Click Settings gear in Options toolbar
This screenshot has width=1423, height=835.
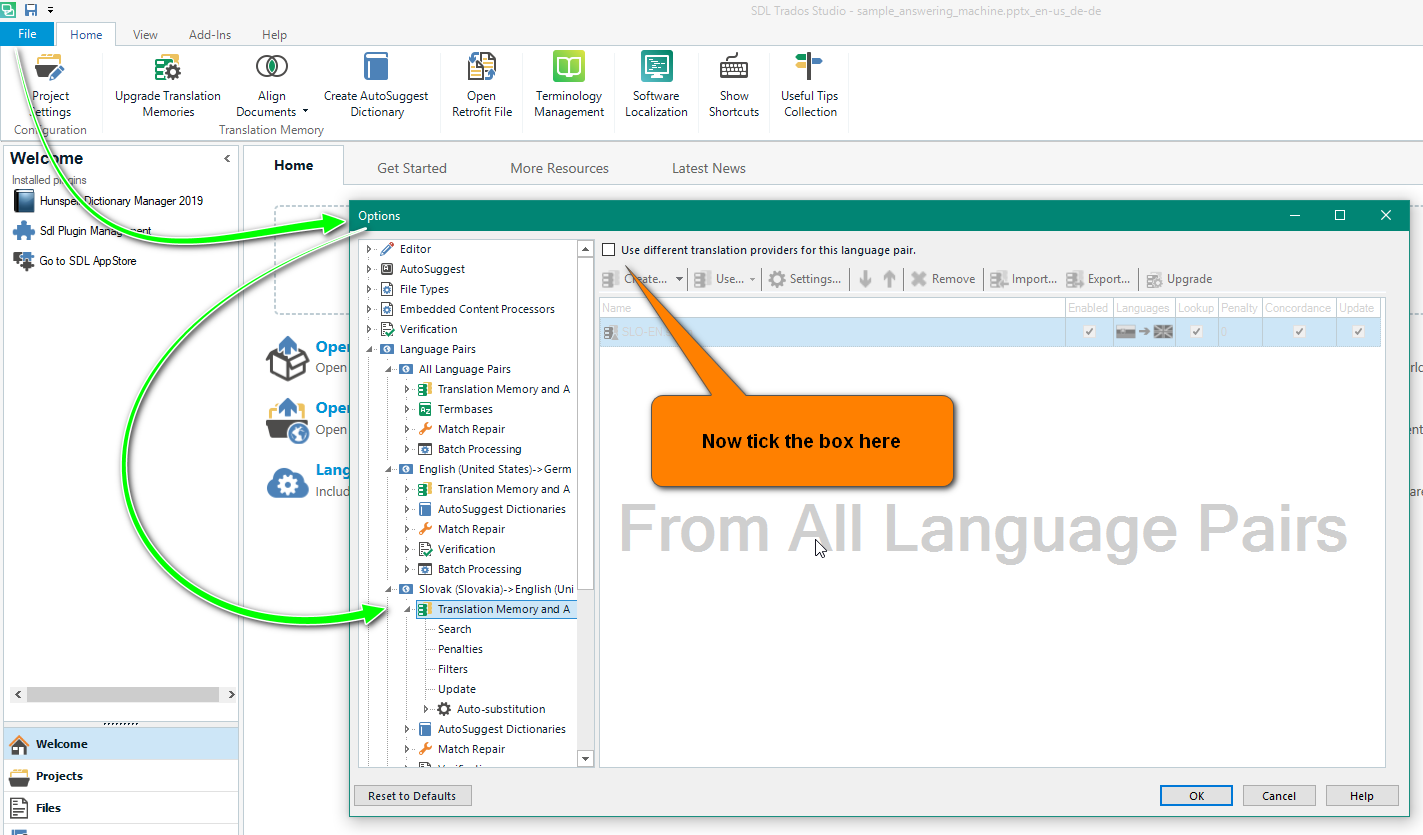tap(805, 279)
